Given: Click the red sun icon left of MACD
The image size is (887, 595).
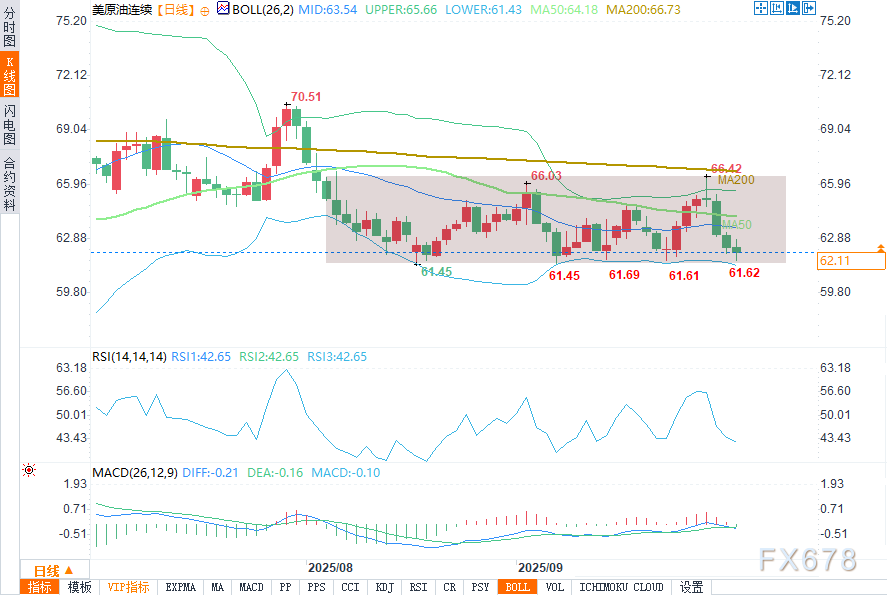Looking at the screenshot, I should click(x=29, y=470).
